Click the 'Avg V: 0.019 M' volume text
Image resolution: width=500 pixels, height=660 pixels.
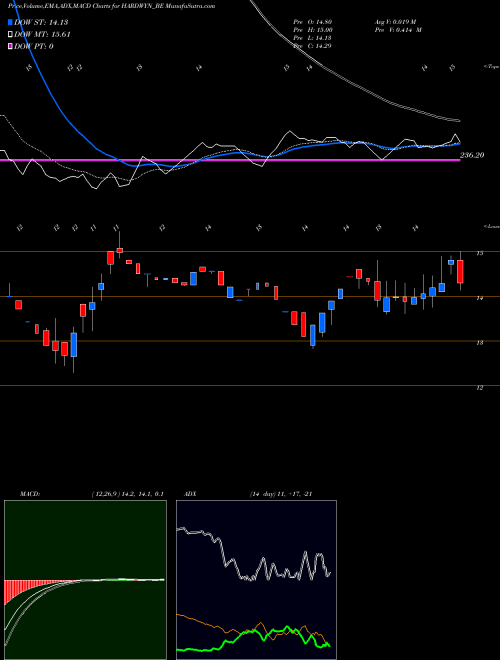(397, 22)
